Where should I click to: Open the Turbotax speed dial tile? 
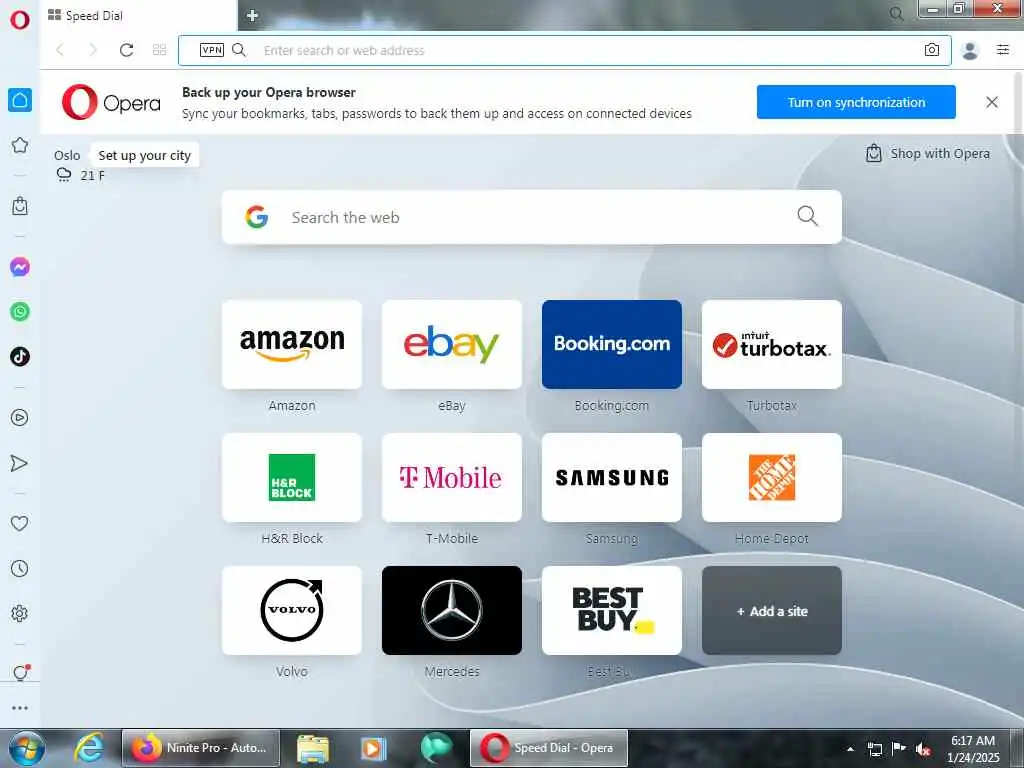772,344
